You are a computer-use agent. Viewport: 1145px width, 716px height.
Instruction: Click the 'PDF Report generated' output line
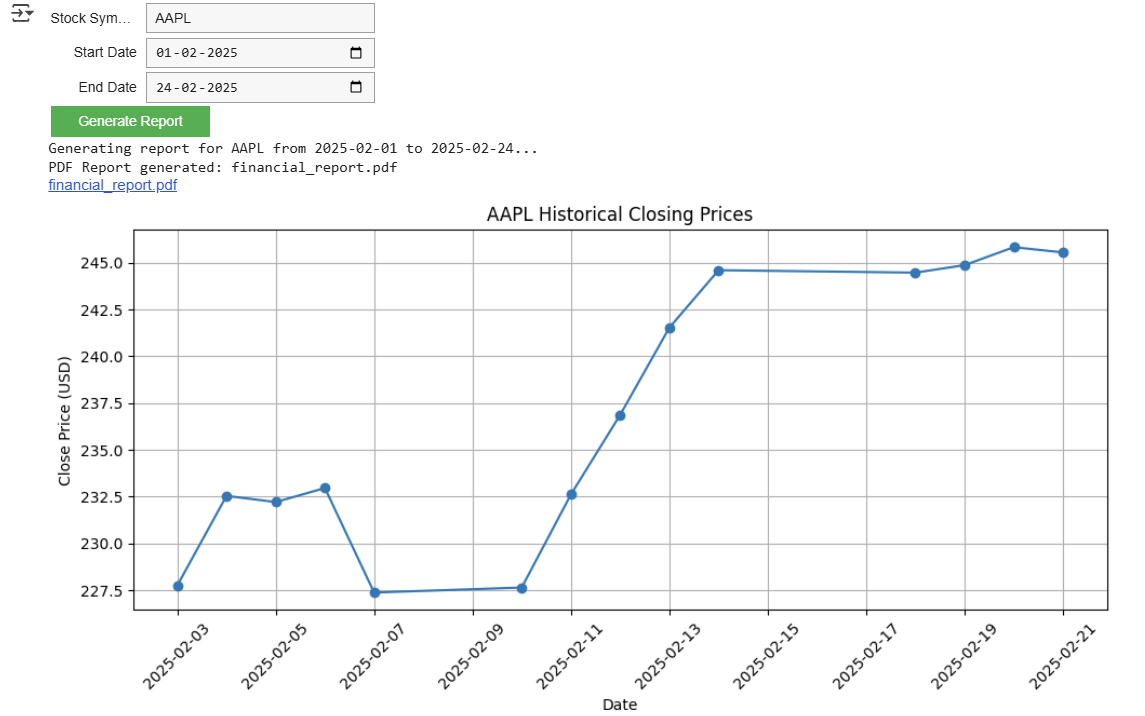pyautogui.click(x=223, y=167)
